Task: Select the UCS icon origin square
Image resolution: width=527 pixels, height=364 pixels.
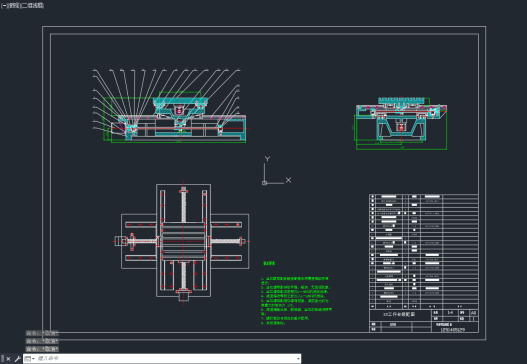Action: (x=265, y=183)
